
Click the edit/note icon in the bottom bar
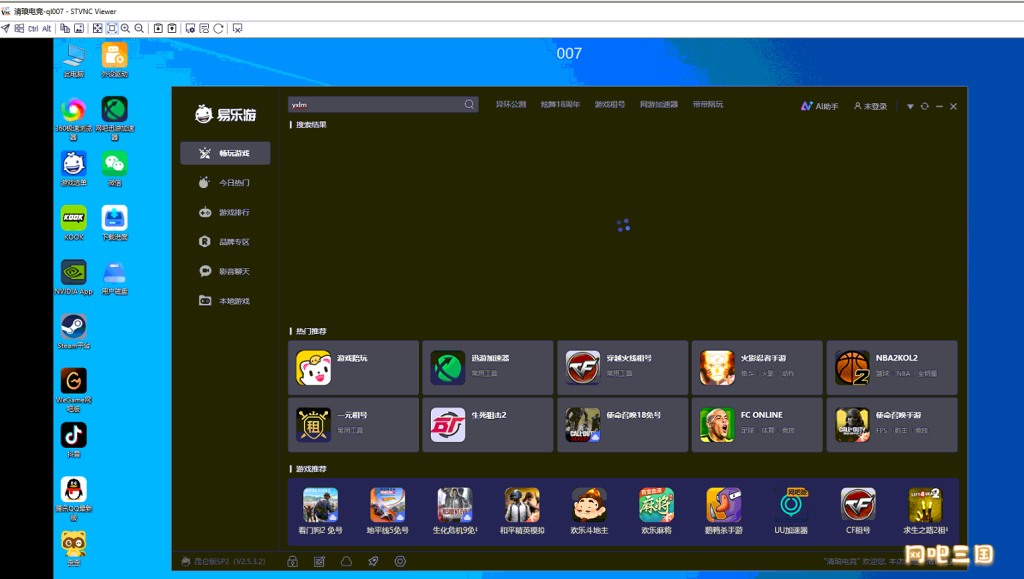[x=319, y=561]
